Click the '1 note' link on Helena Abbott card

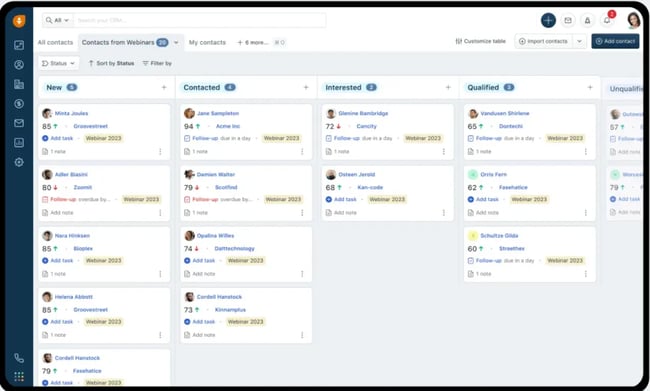pos(54,335)
